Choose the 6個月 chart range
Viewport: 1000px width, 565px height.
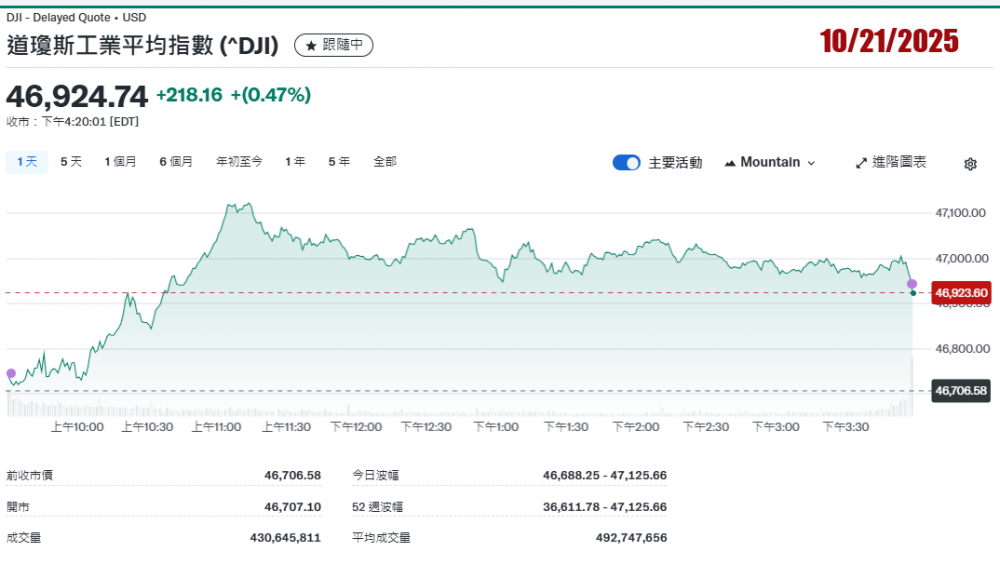(x=176, y=161)
